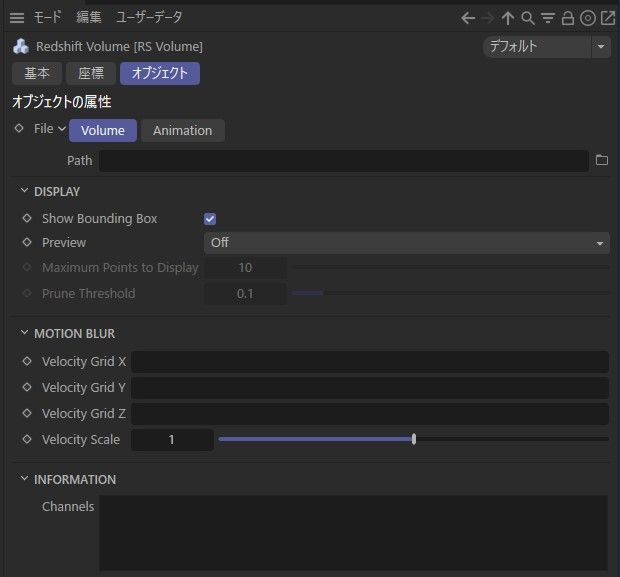Image resolution: width=620 pixels, height=577 pixels.
Task: Open the モード menu
Action: 47,17
